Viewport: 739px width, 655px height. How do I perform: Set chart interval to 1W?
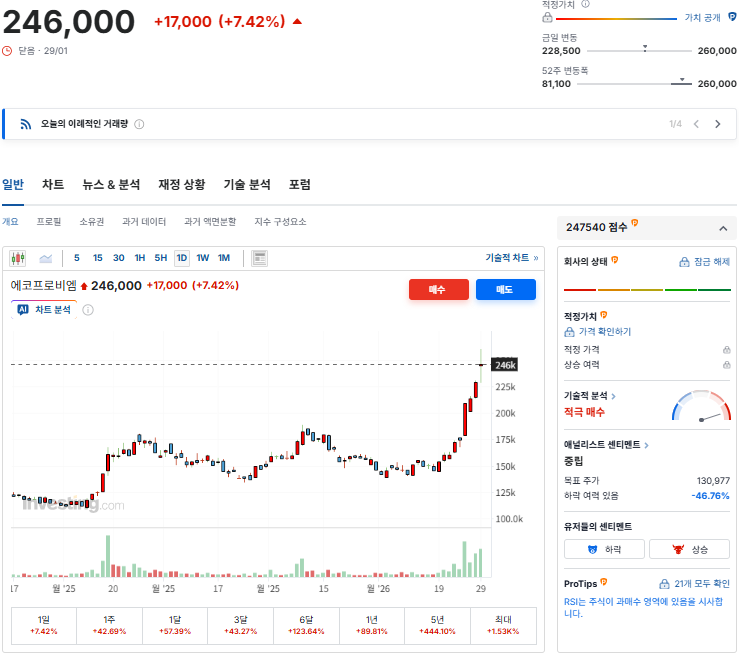tap(203, 258)
